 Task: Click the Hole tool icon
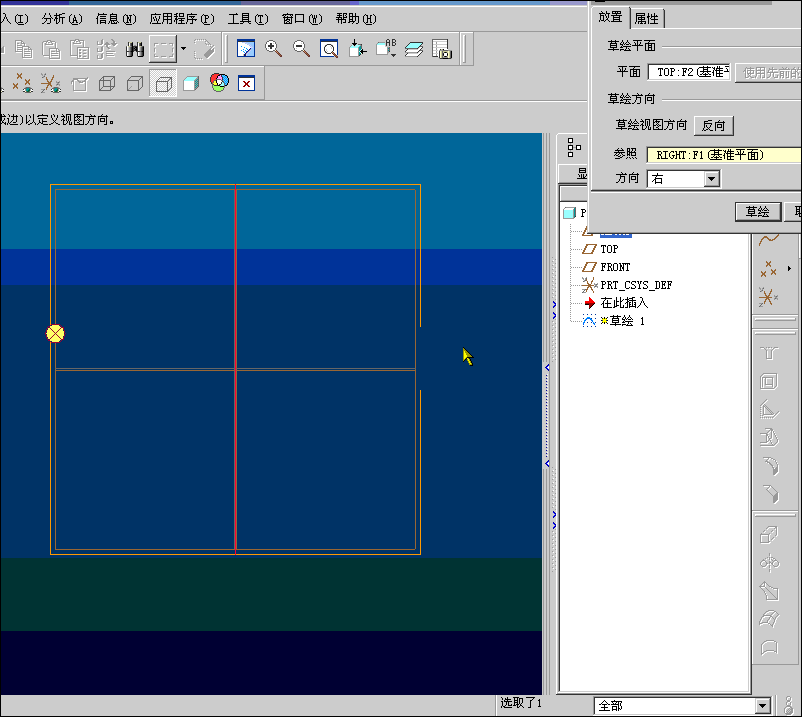pos(769,353)
